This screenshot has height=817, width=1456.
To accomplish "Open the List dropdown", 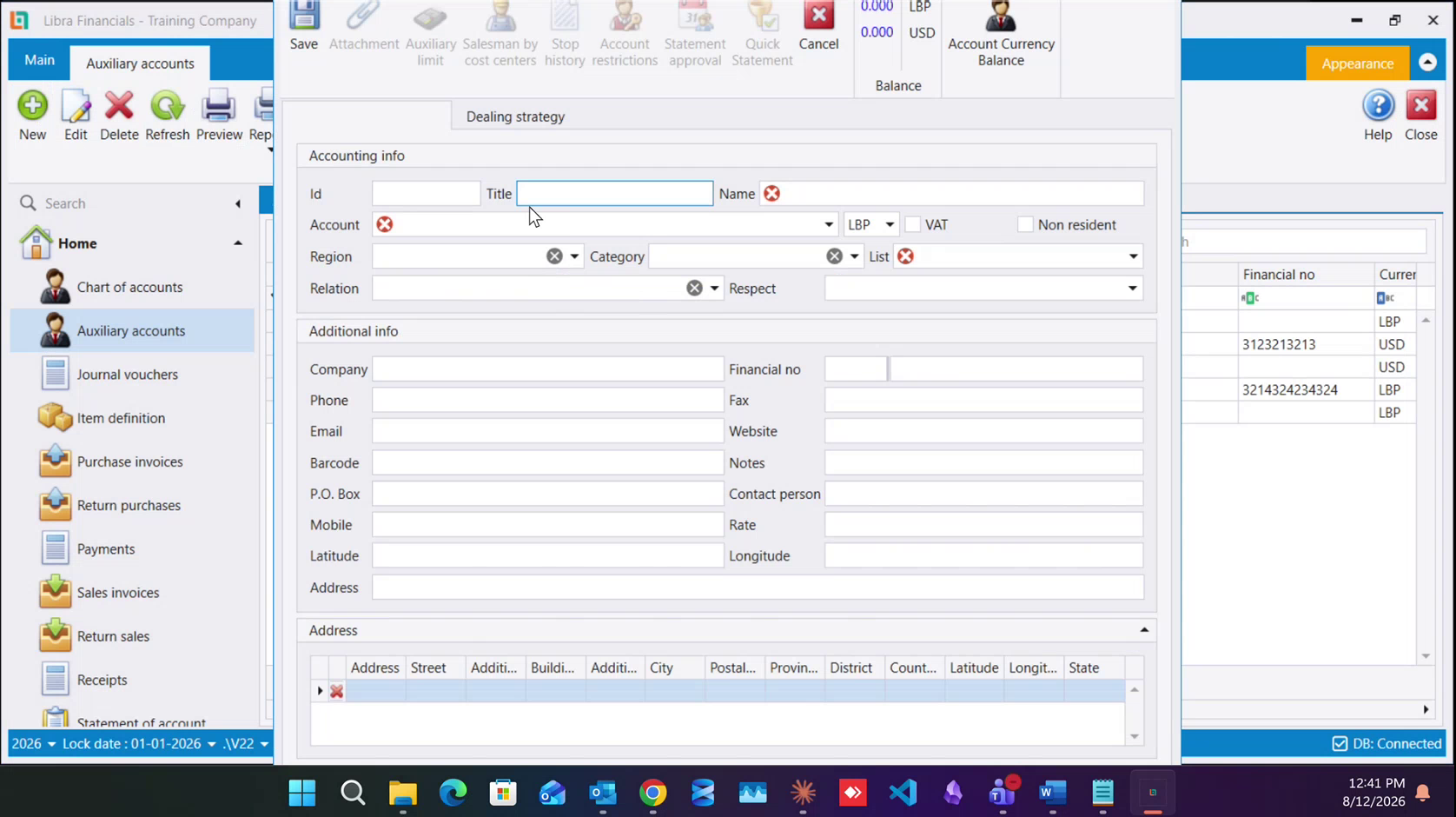I will pyautogui.click(x=1133, y=256).
